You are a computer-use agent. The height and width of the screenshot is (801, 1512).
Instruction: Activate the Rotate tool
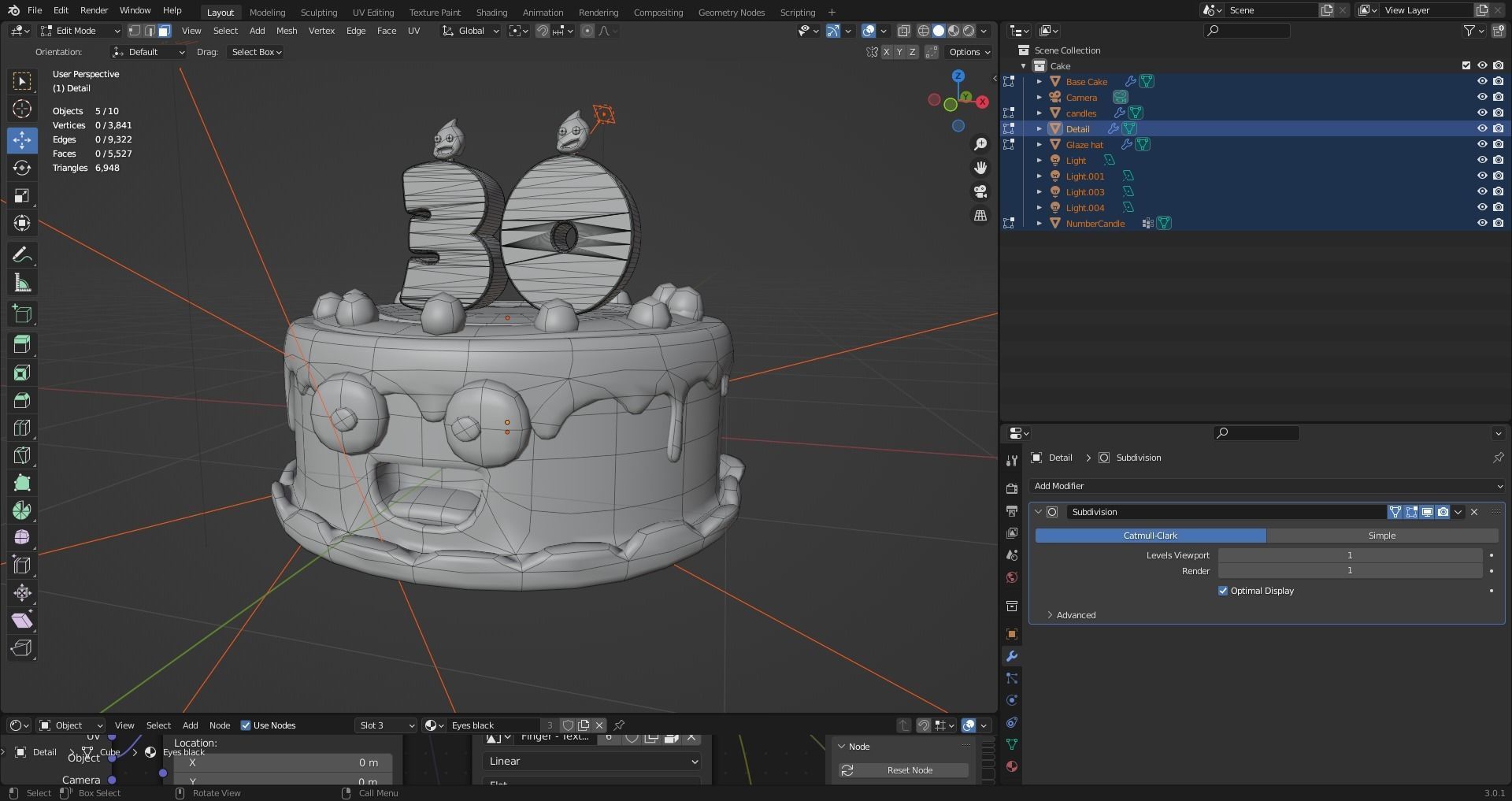[x=22, y=168]
